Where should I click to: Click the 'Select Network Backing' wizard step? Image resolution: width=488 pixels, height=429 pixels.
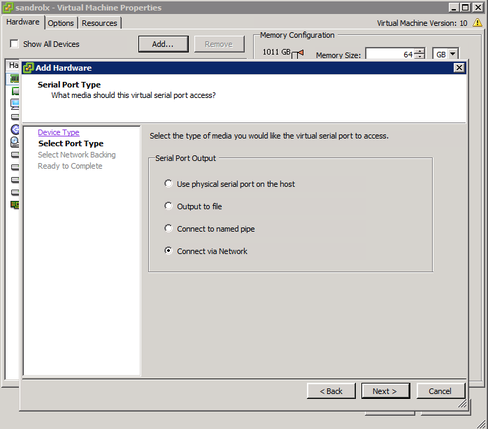[77, 155]
